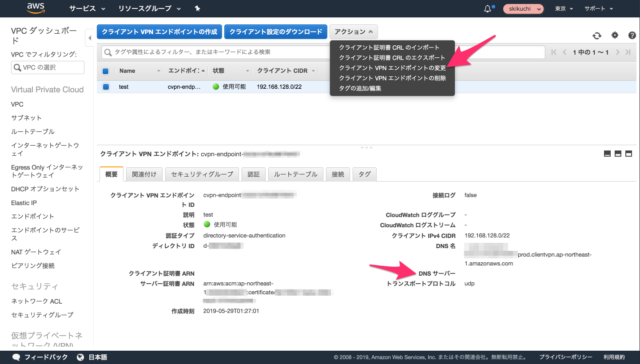Click the help question mark icon
The width and height of the screenshot is (640, 364).
point(632,36)
